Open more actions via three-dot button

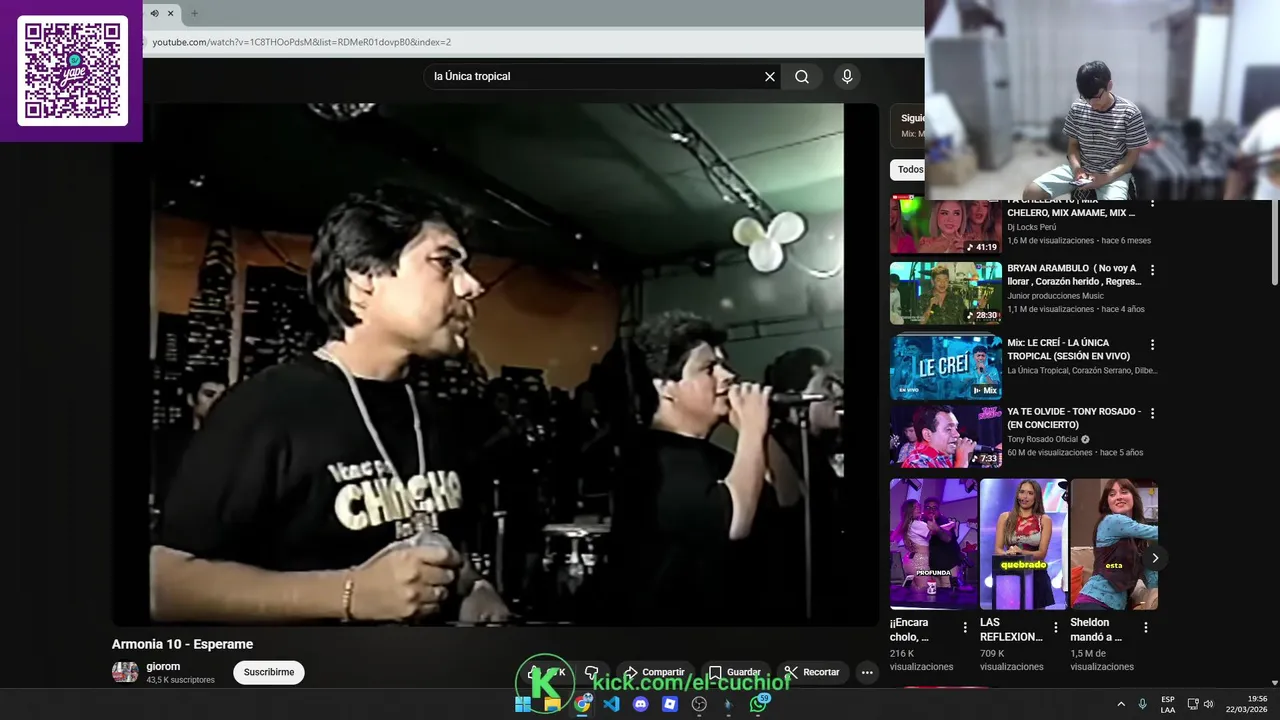click(867, 672)
